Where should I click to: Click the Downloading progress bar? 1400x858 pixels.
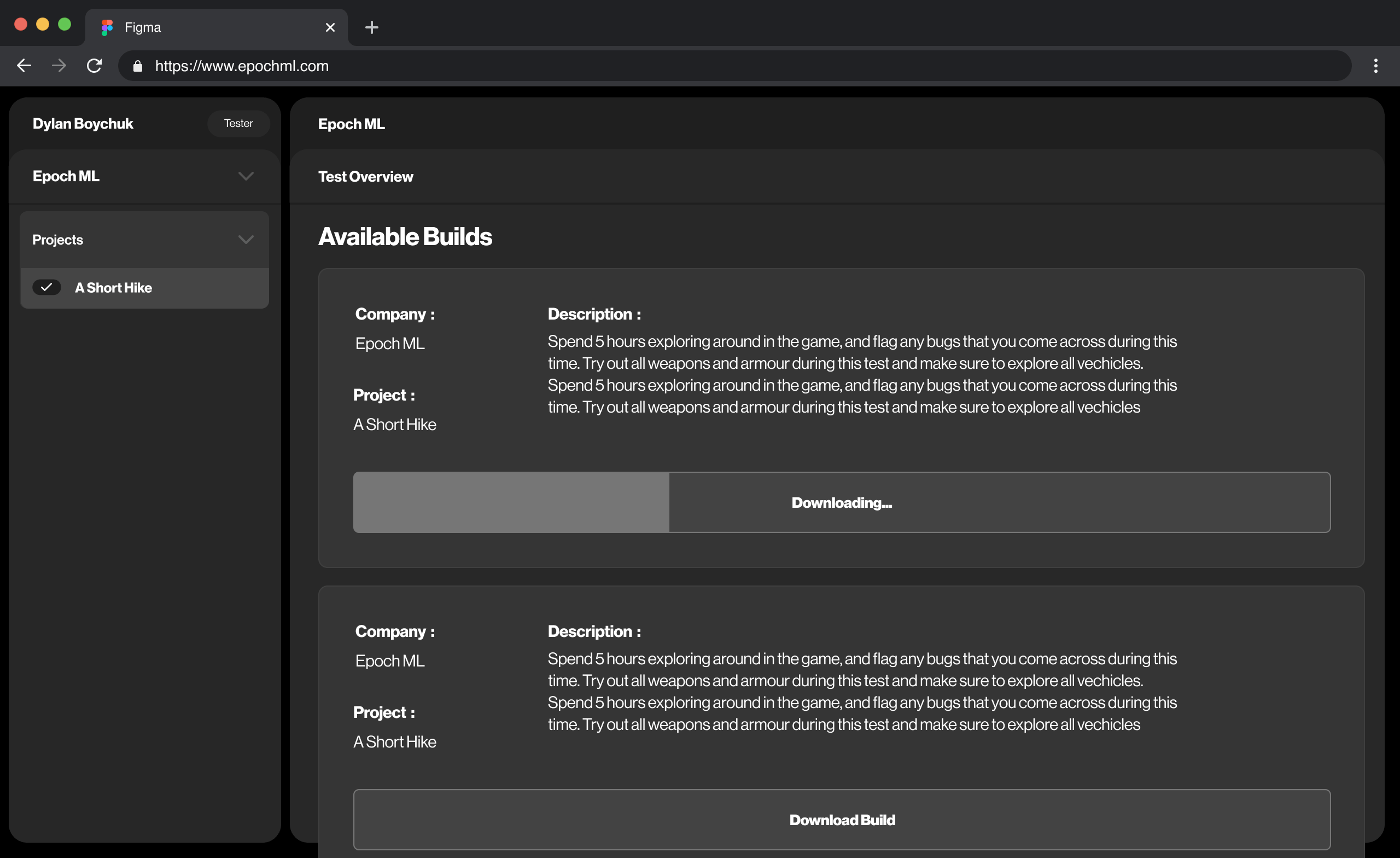coord(842,503)
